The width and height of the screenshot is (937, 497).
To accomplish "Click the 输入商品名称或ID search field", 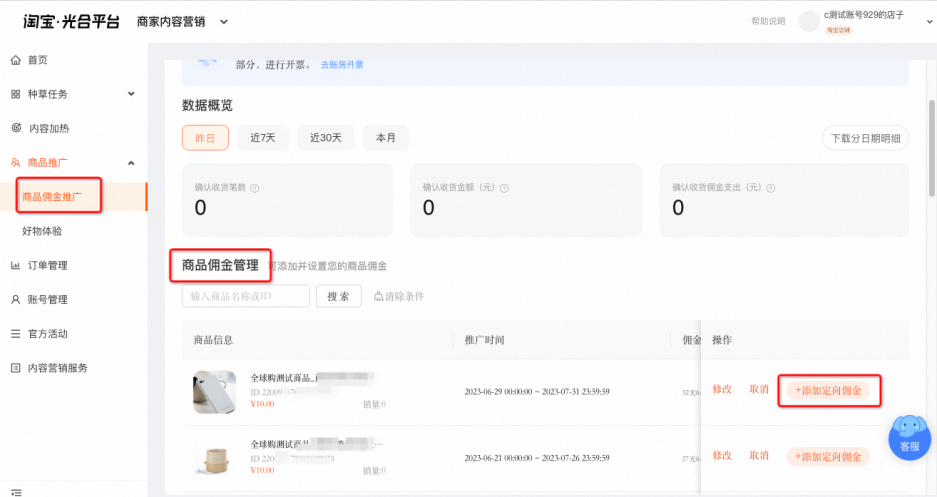I will [x=246, y=296].
